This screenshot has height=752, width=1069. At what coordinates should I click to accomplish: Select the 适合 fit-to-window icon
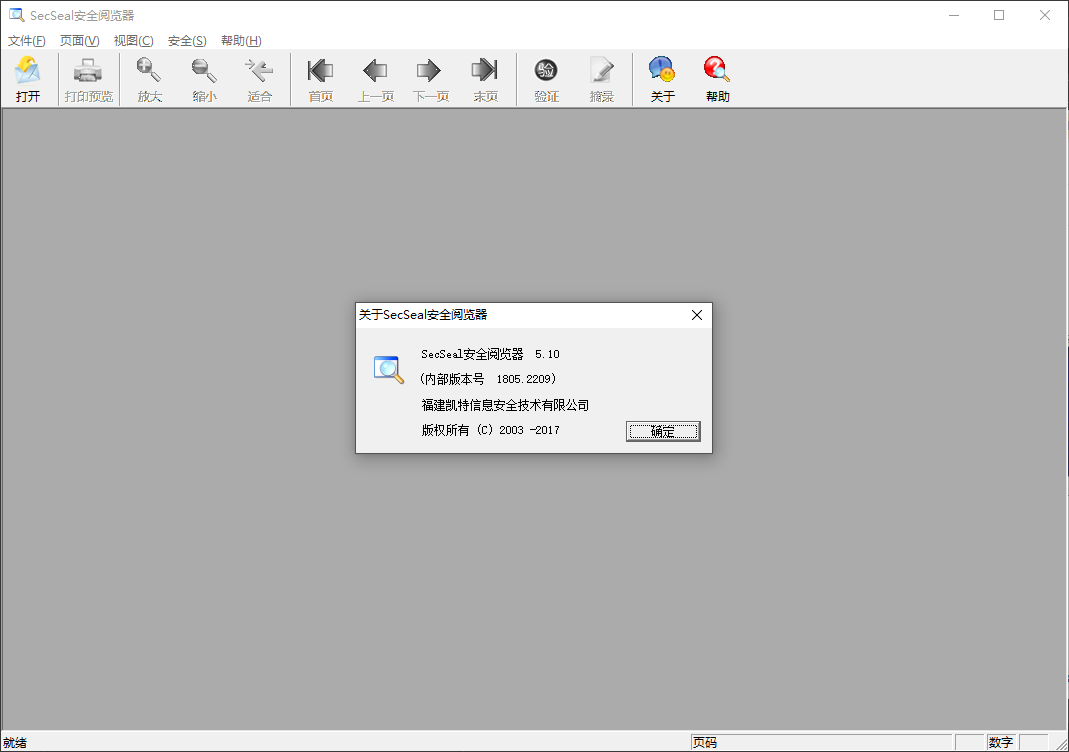pos(259,72)
